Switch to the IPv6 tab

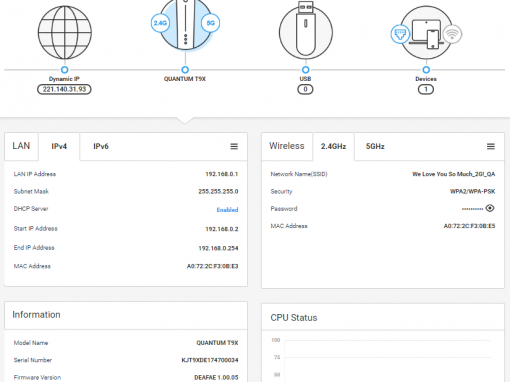(101, 146)
